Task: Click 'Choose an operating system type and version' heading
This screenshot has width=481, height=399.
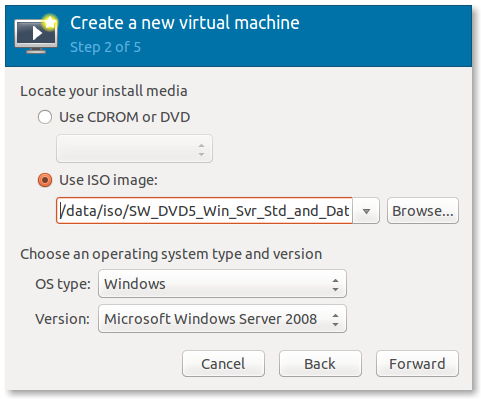Action: click(x=171, y=254)
